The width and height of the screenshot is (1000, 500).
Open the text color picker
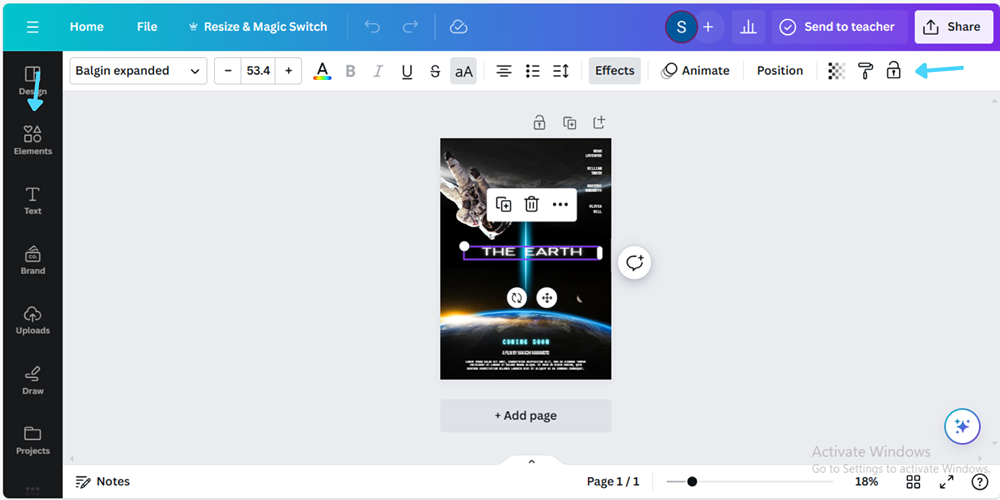coord(322,71)
